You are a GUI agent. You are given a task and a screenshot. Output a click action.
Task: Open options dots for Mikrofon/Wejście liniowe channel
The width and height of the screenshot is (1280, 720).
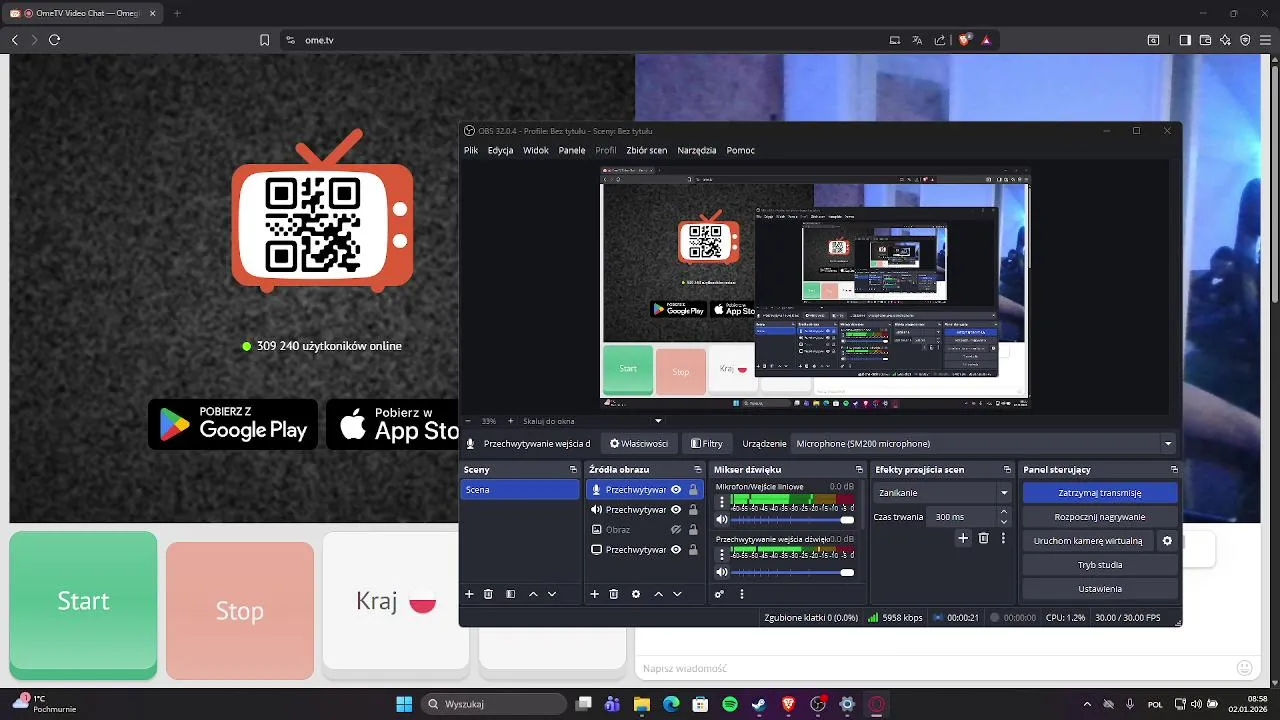pos(722,502)
